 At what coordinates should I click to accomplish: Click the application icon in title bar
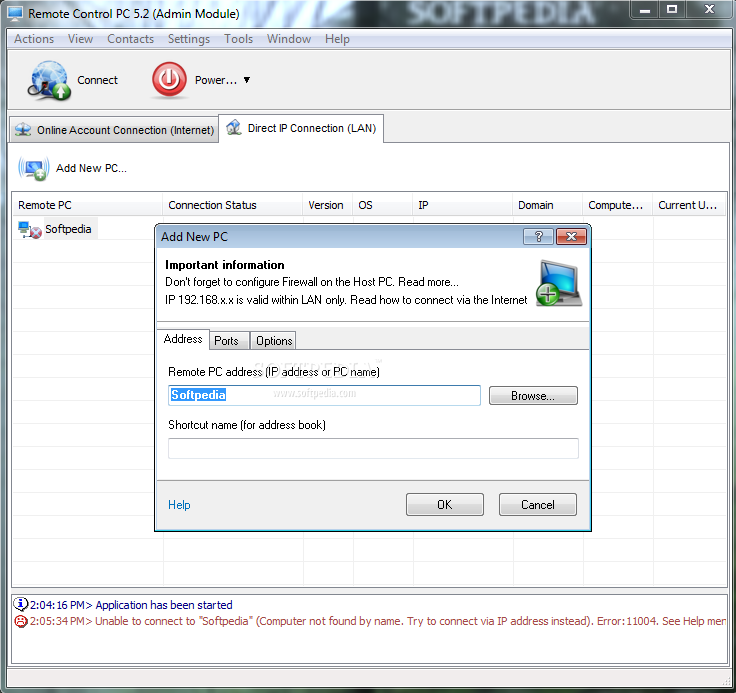pyautogui.click(x=15, y=14)
